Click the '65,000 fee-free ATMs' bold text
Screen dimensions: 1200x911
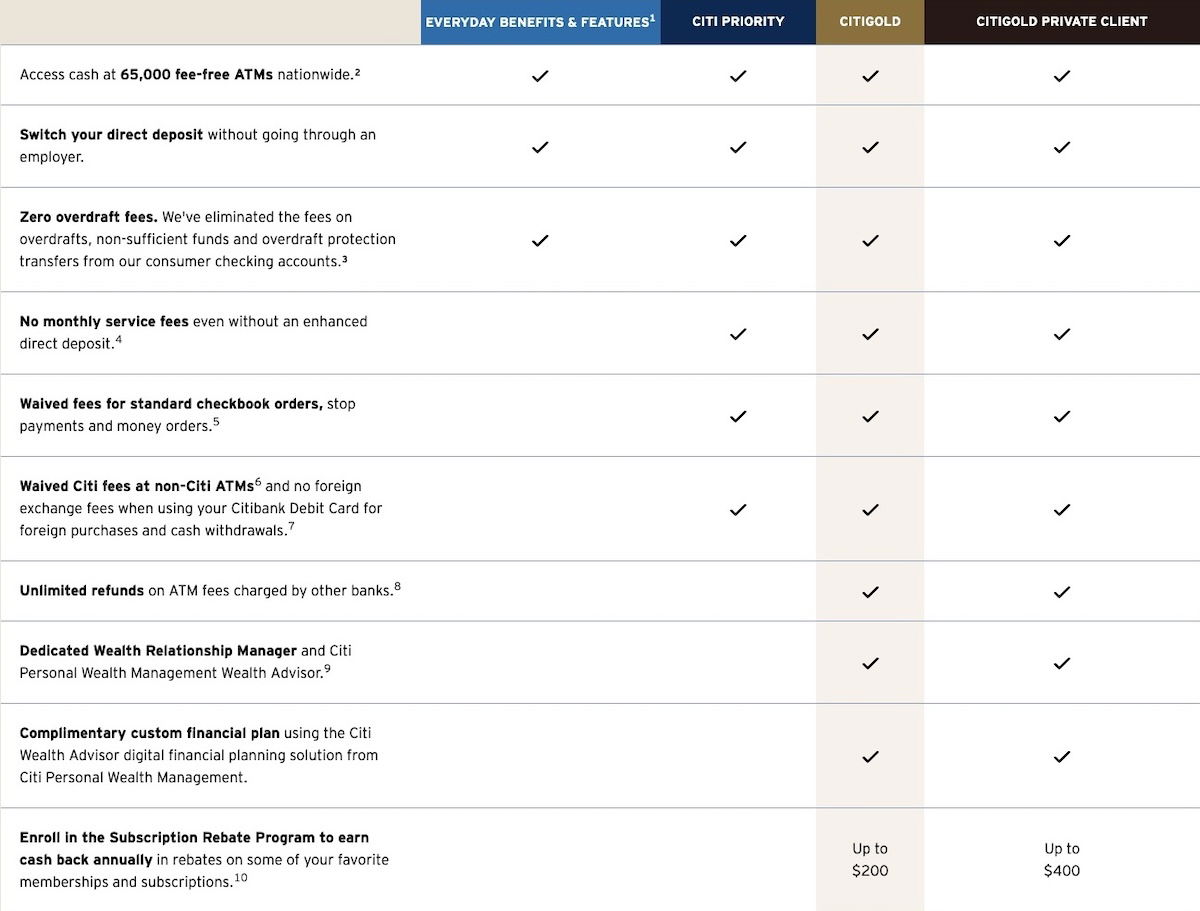(197, 74)
